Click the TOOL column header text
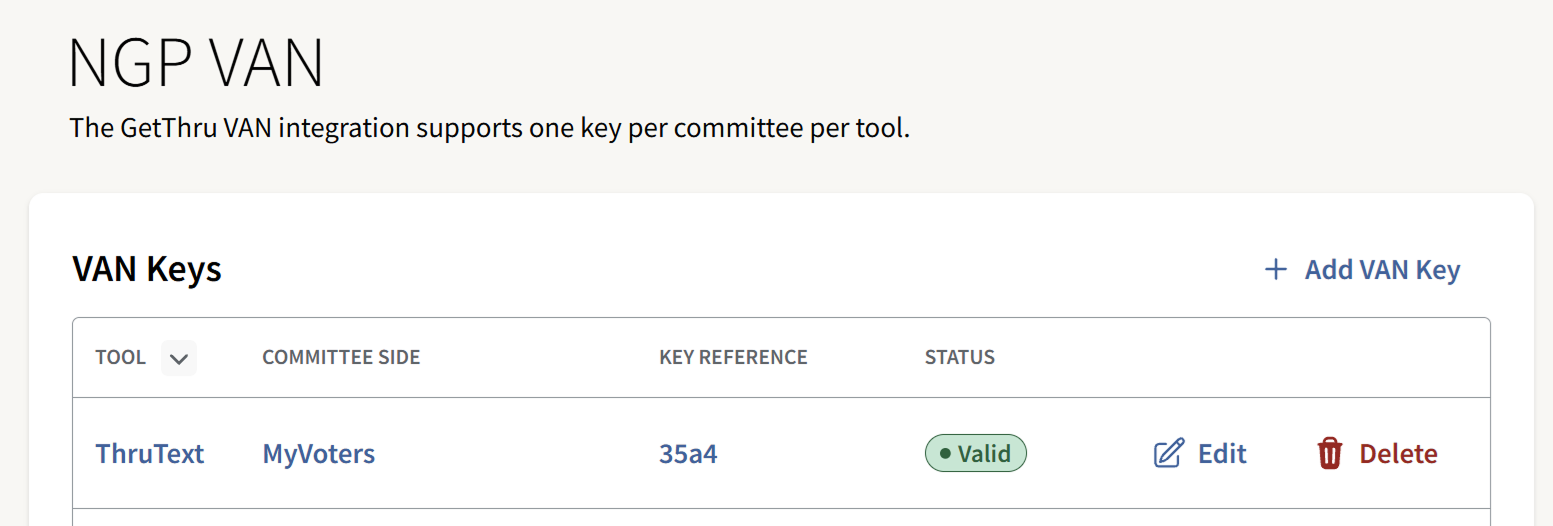 [120, 358]
